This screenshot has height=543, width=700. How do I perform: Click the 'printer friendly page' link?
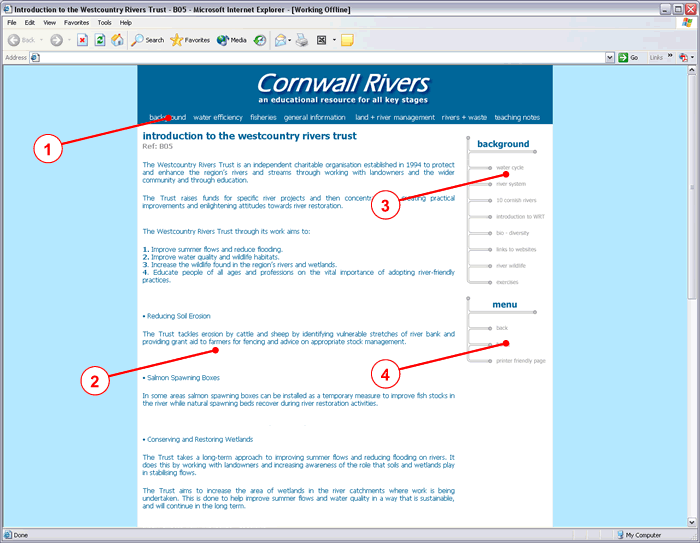coord(520,360)
